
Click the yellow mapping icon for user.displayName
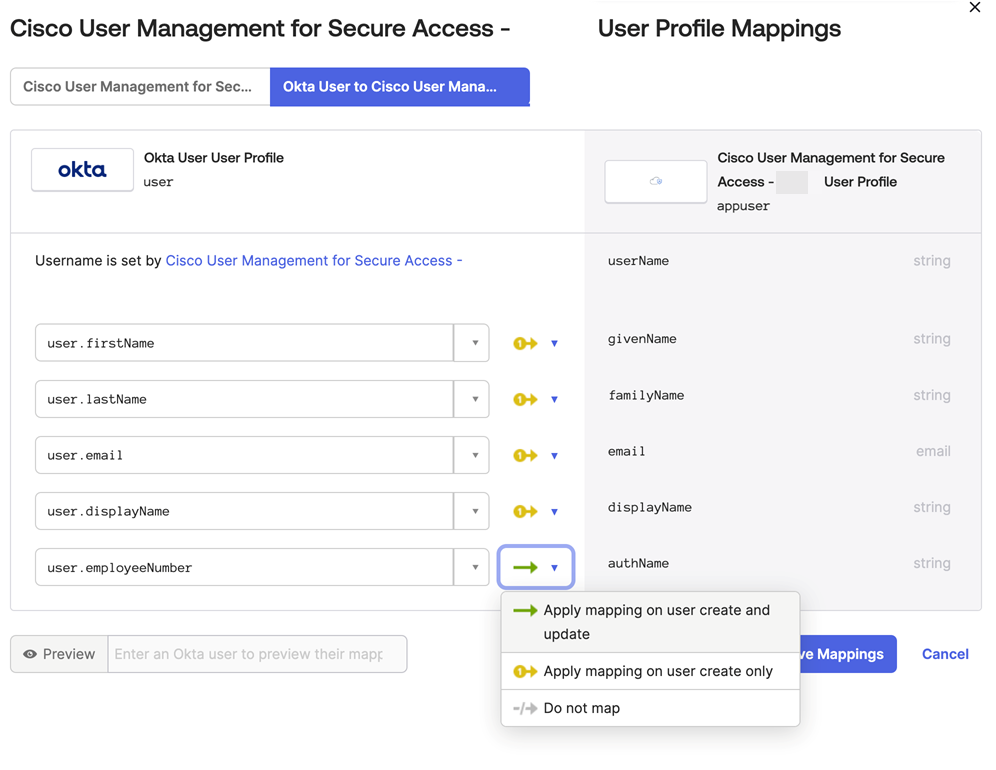[x=525, y=511]
